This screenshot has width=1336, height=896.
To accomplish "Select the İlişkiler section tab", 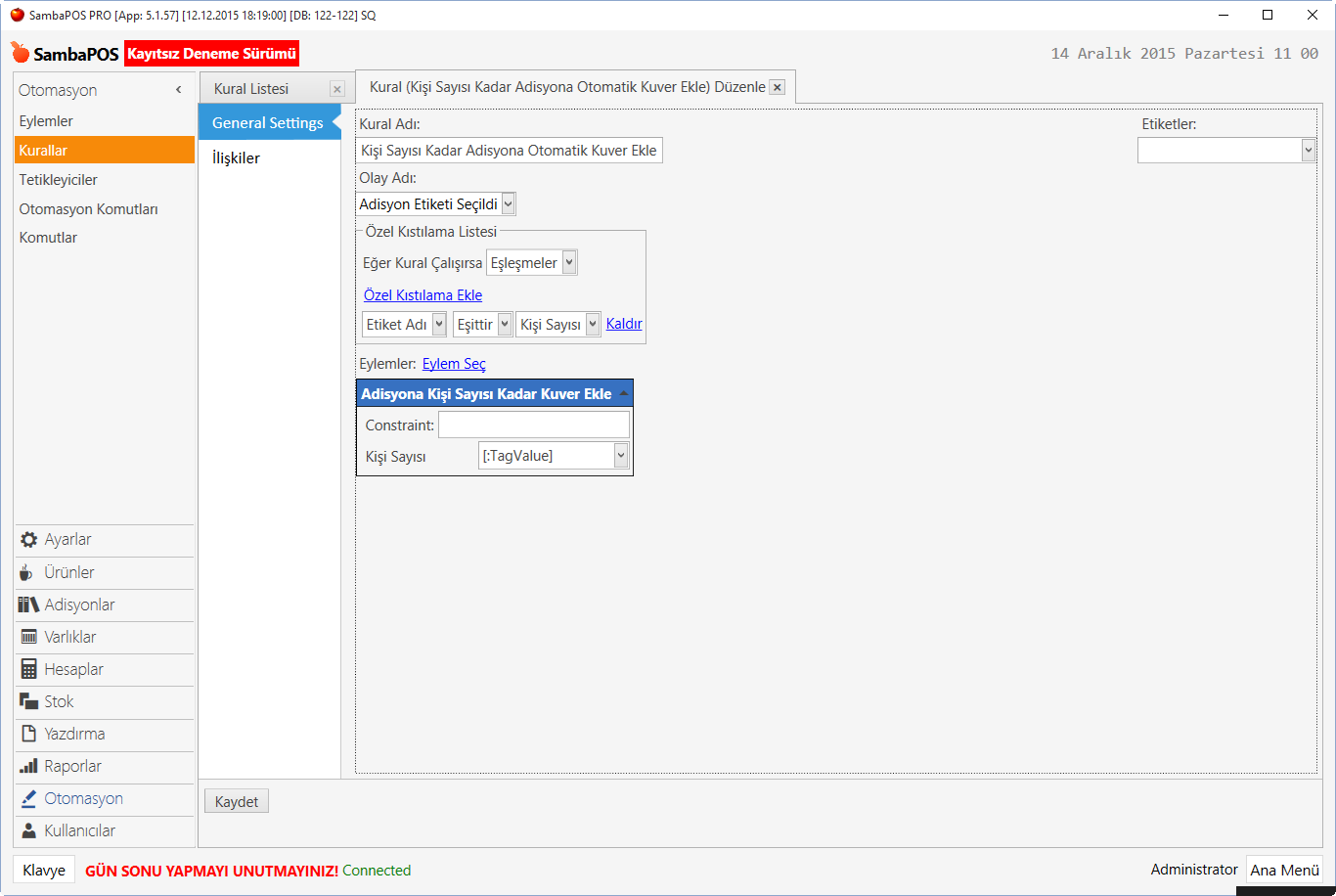I will [236, 158].
